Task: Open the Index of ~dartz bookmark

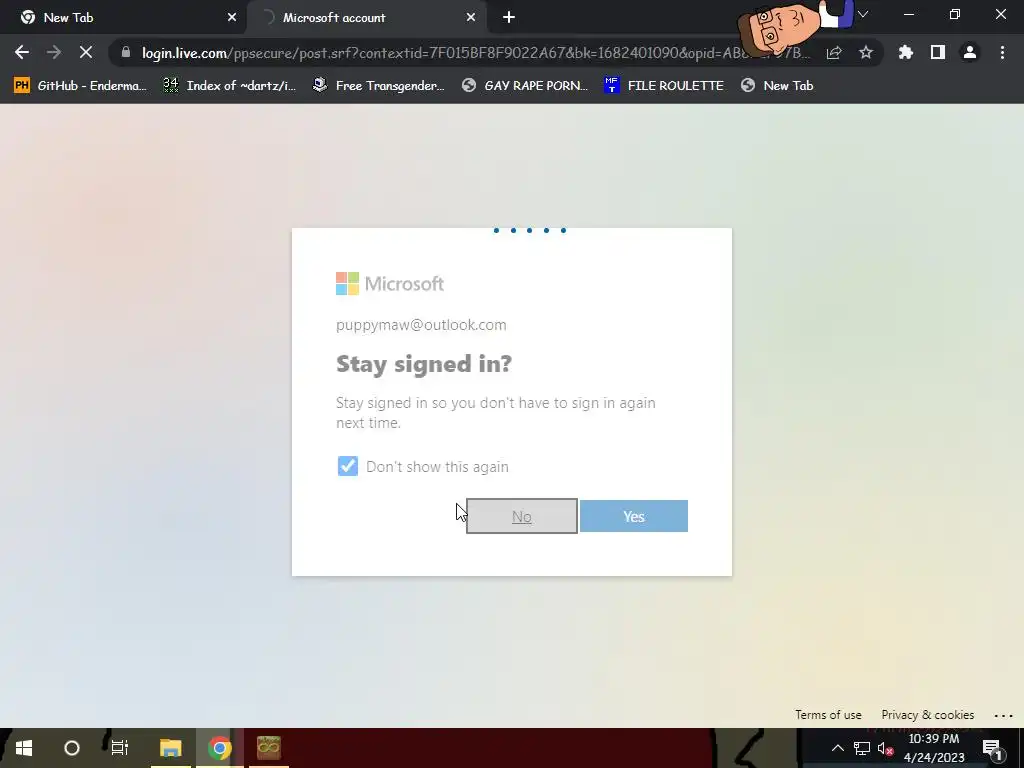Action: (229, 86)
